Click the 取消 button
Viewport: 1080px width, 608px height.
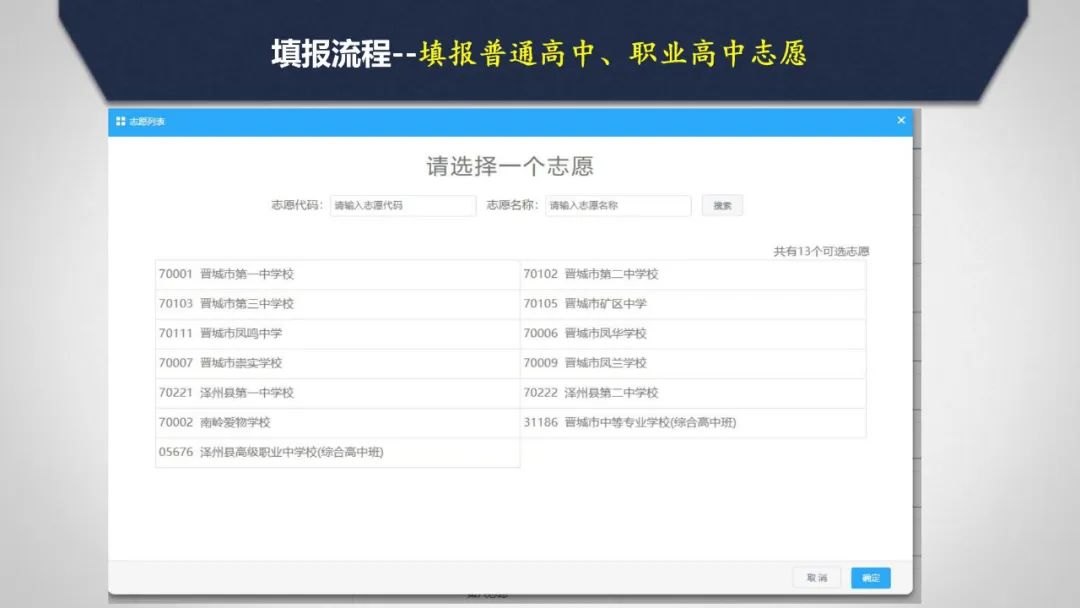[817, 578]
